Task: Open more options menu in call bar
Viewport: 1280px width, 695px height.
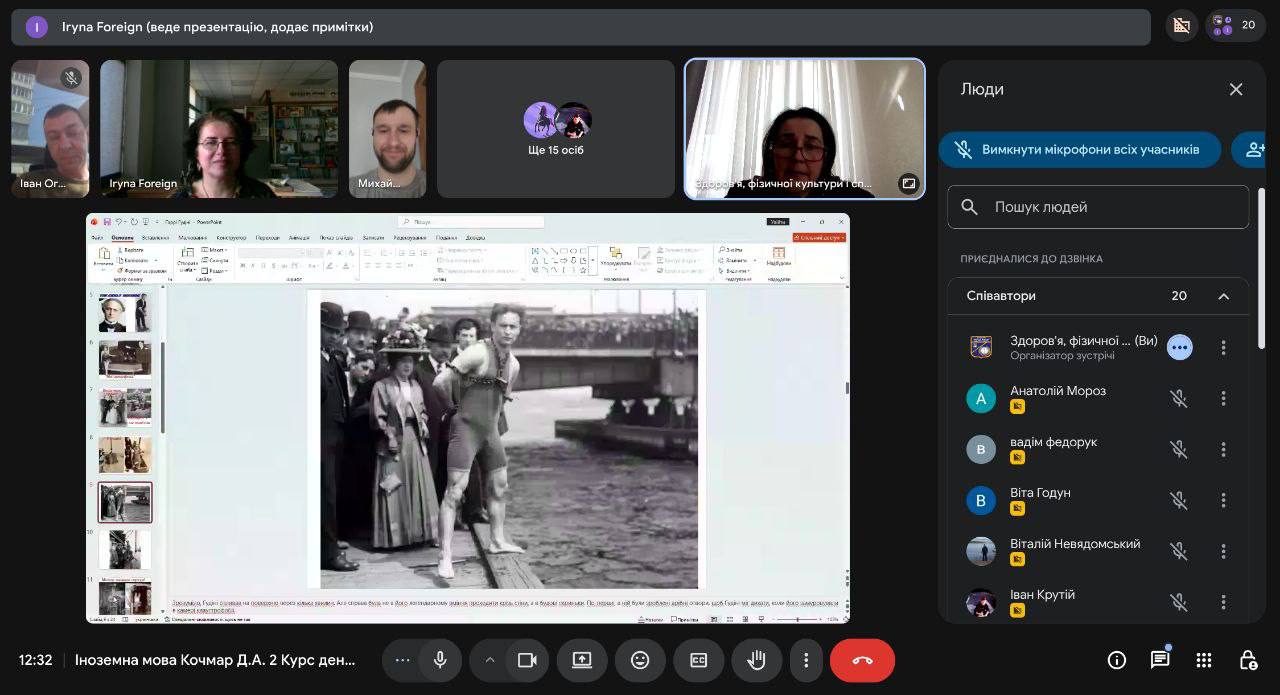Action: (806, 660)
